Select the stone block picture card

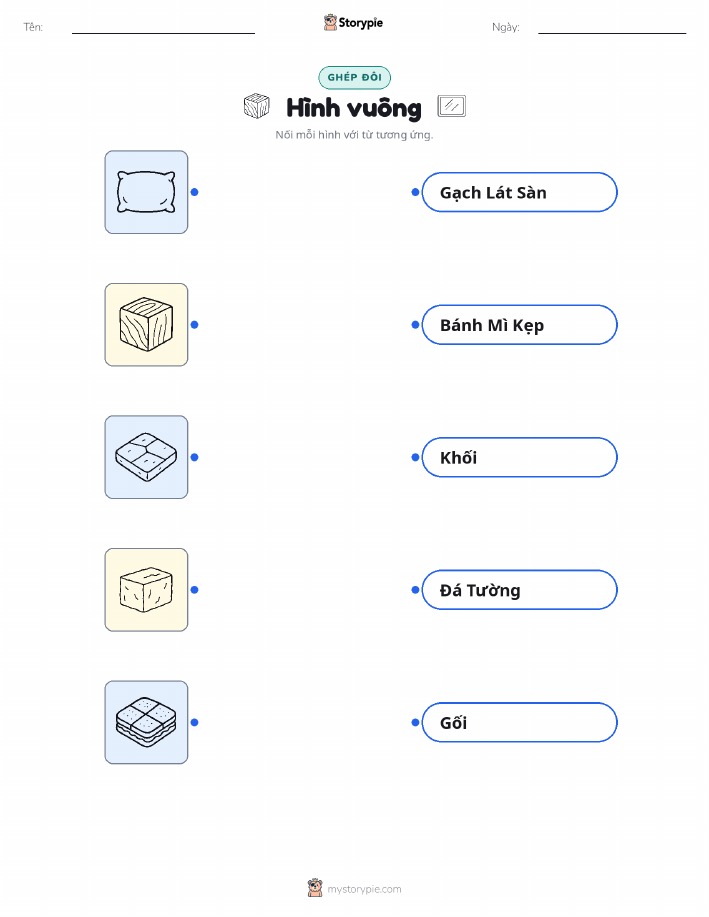click(x=146, y=590)
